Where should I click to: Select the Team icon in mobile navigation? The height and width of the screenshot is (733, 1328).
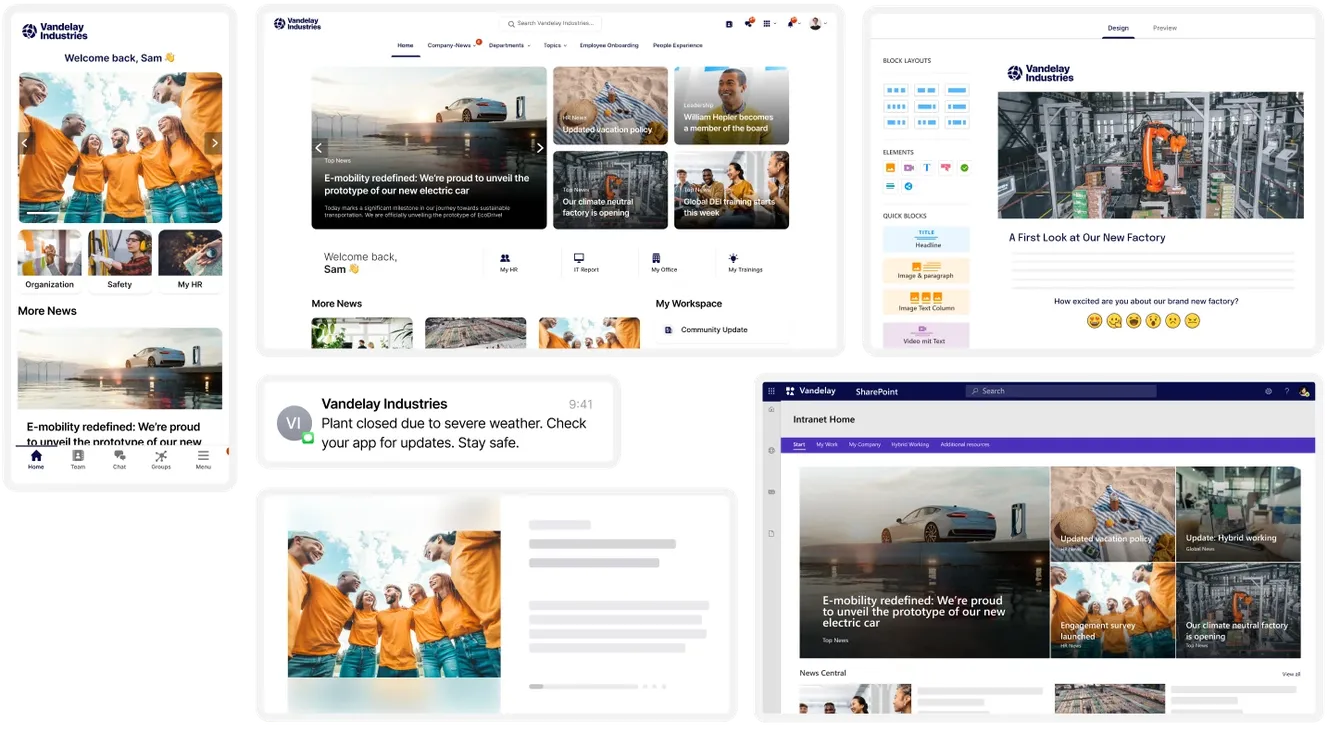78,457
